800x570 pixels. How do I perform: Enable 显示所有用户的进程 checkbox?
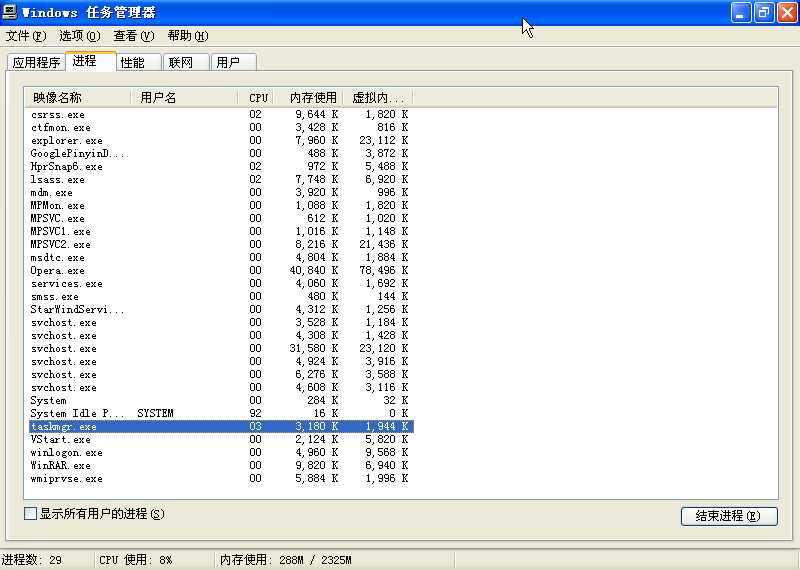[x=31, y=514]
